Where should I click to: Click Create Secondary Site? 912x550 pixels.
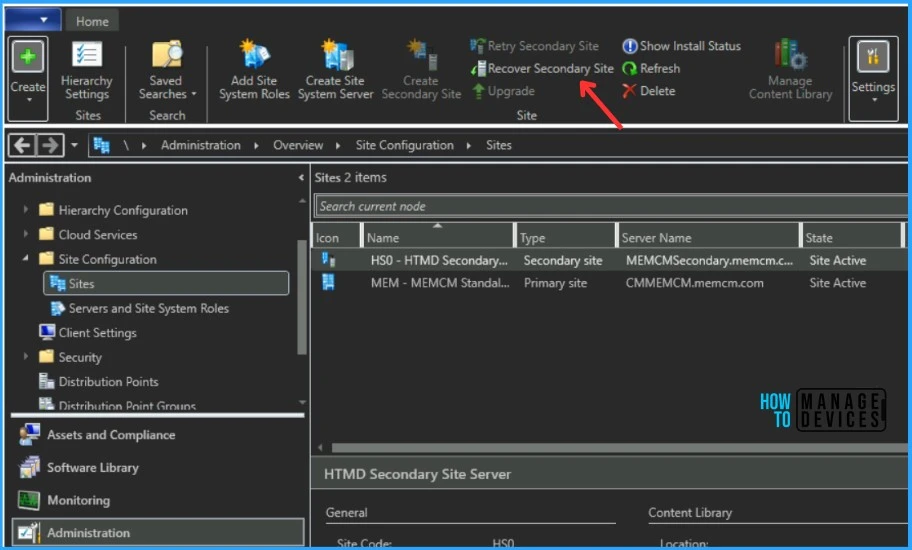[421, 71]
